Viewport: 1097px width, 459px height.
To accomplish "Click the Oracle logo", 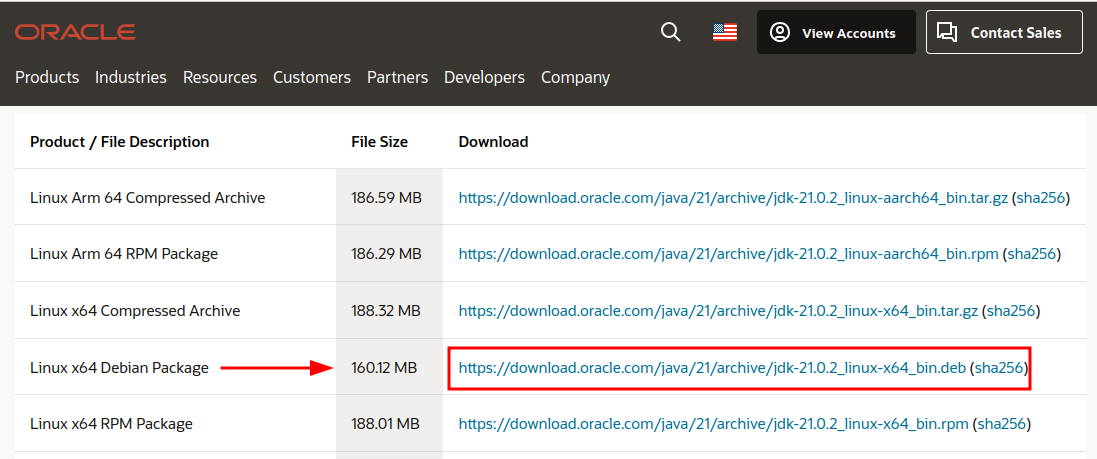I will 75,32.
